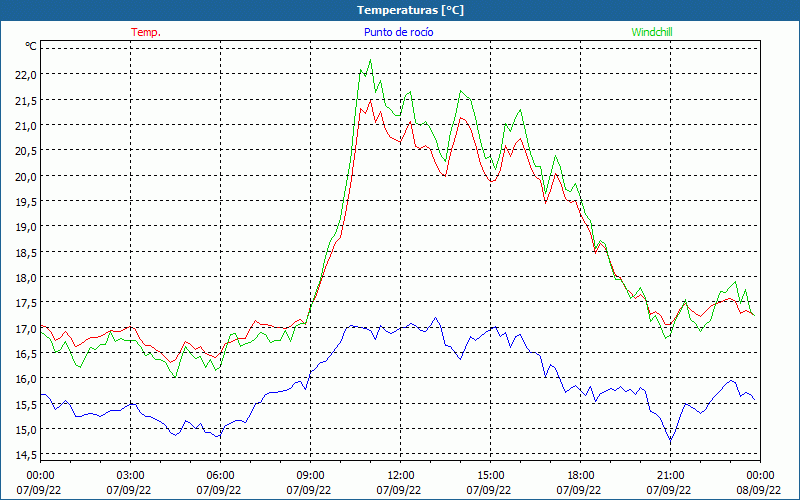
Task: Click the 21:00 time axis label
Action: point(670,476)
